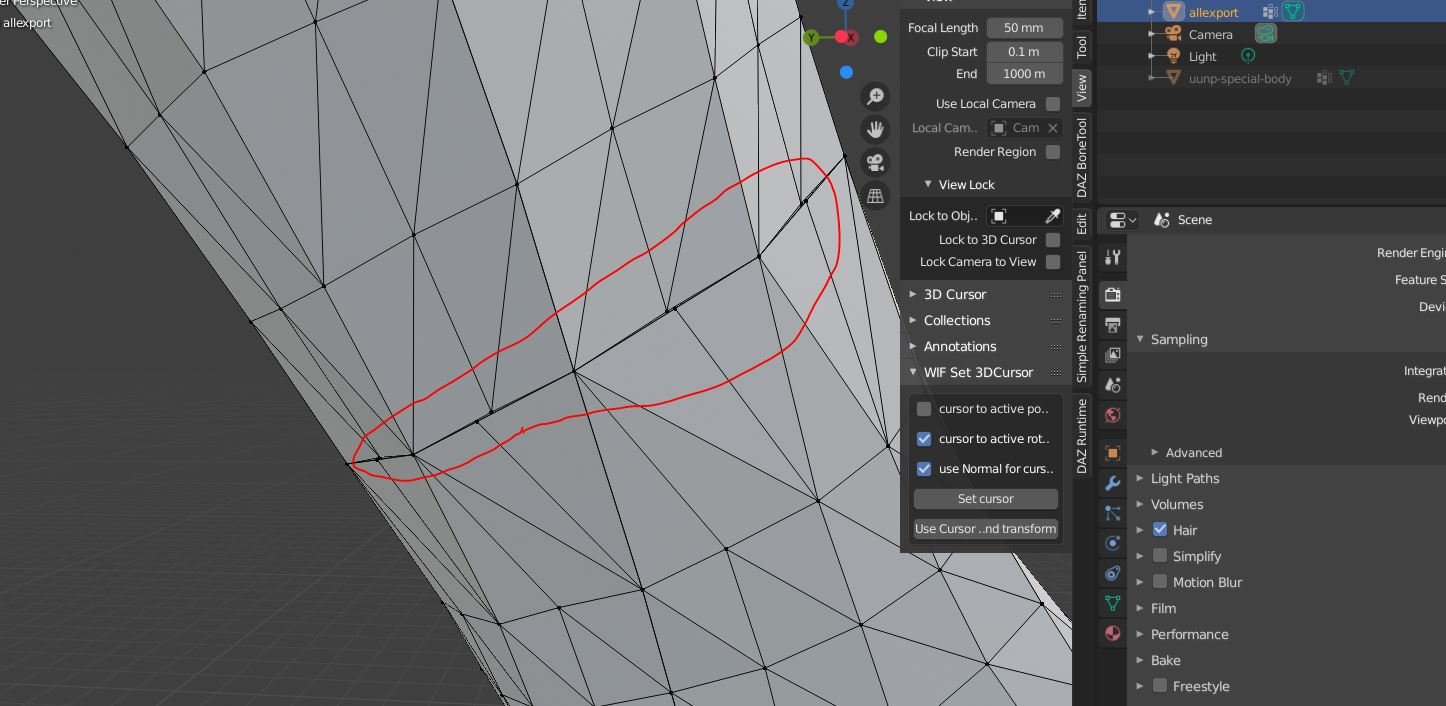Click camera data icon beside Camera row
The height and width of the screenshot is (706, 1446).
click(x=1266, y=33)
